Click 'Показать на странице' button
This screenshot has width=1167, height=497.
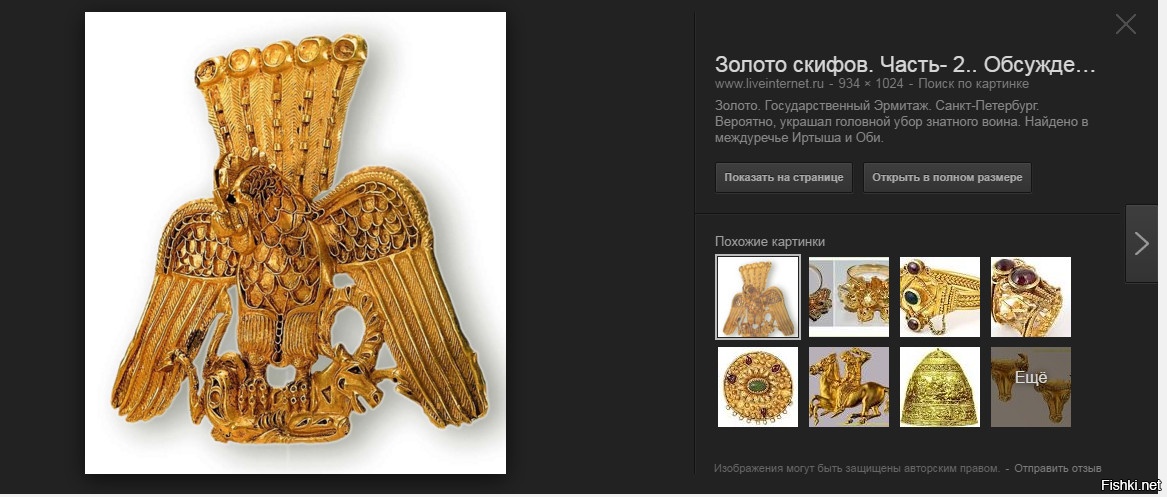pyautogui.click(x=784, y=178)
